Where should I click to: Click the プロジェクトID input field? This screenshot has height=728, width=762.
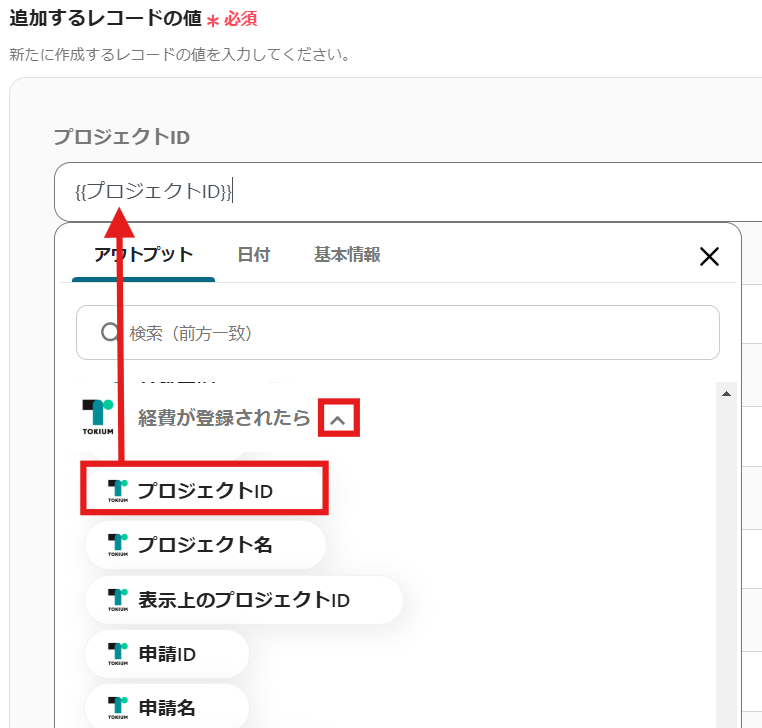[408, 191]
